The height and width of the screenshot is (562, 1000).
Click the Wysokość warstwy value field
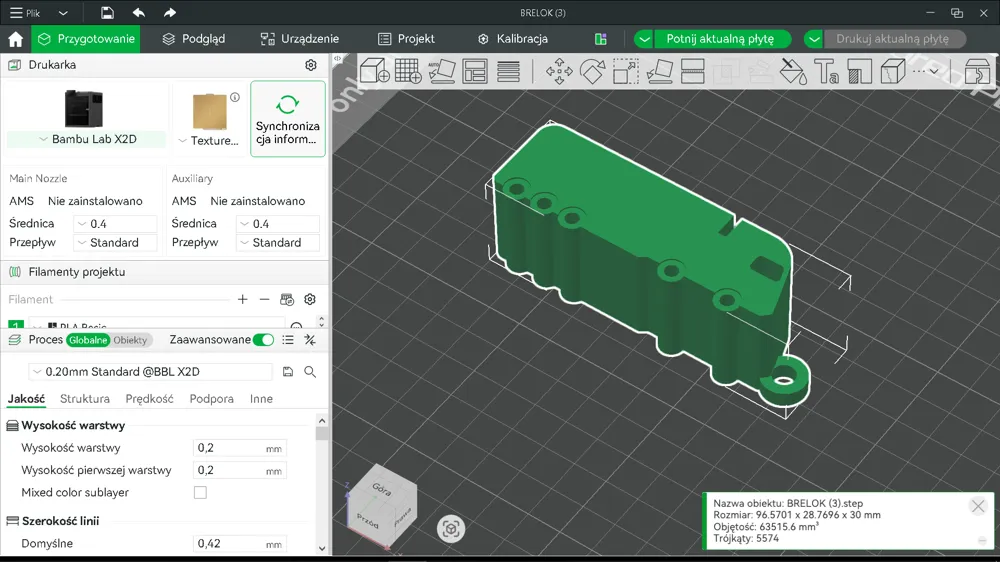[240, 448]
